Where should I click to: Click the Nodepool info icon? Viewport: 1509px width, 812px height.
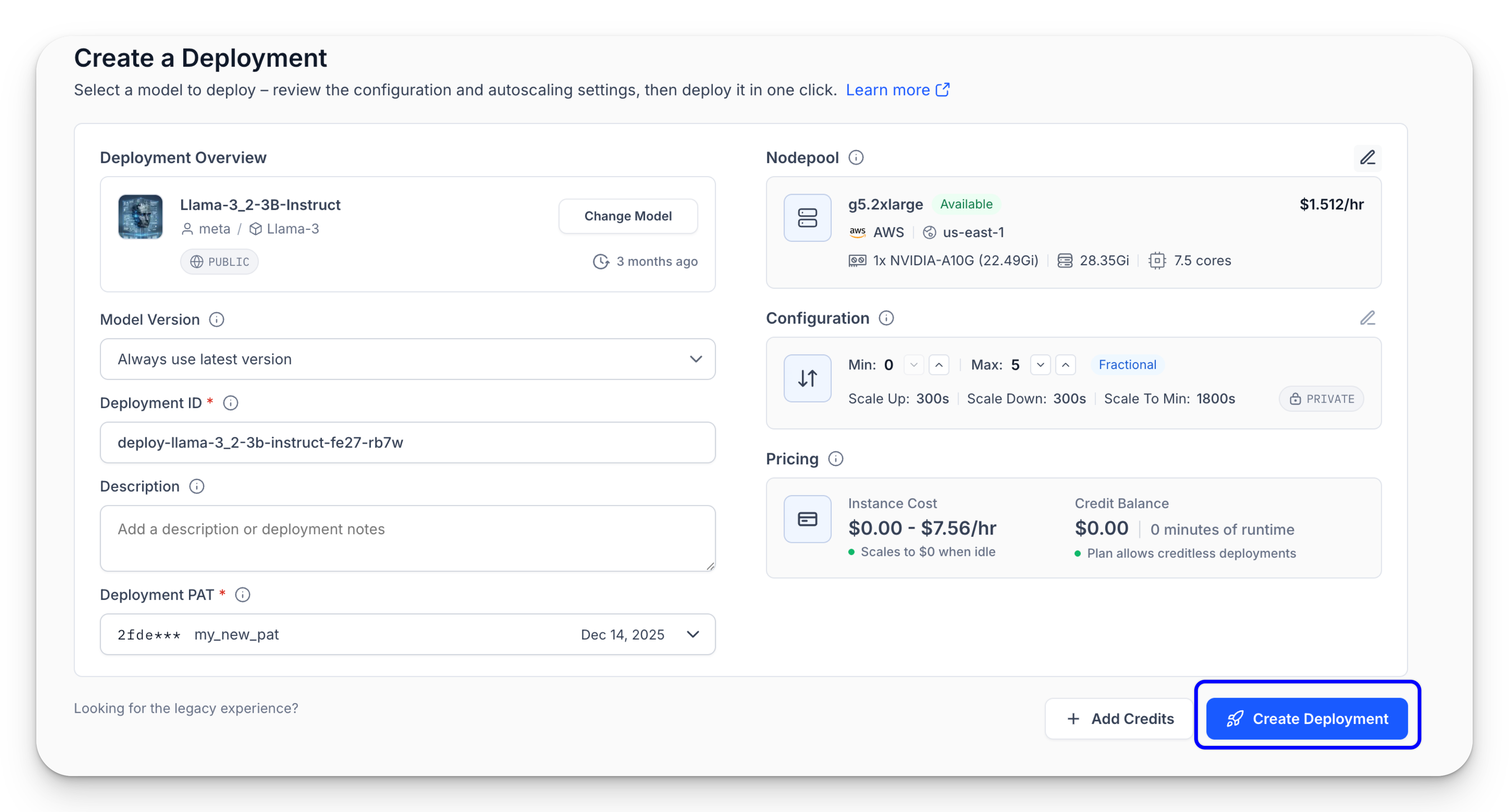(x=856, y=158)
